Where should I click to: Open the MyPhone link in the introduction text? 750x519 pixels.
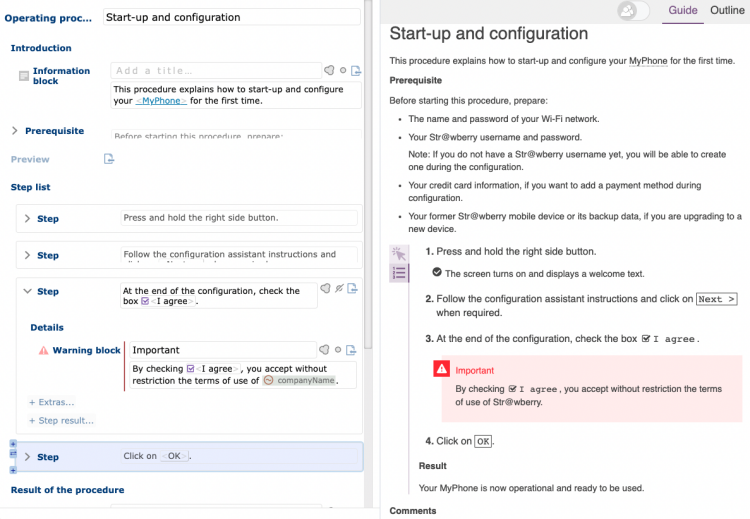point(161,101)
